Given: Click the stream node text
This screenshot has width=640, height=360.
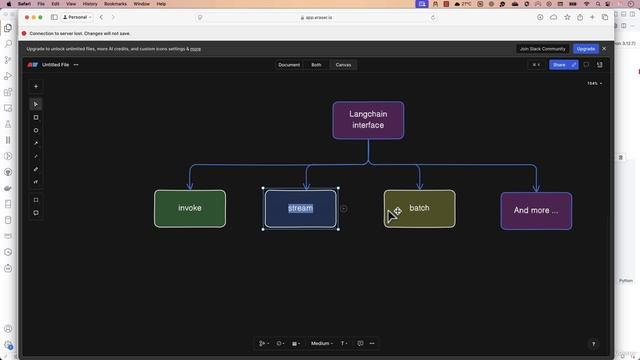Looking at the screenshot, I should (x=300, y=208).
